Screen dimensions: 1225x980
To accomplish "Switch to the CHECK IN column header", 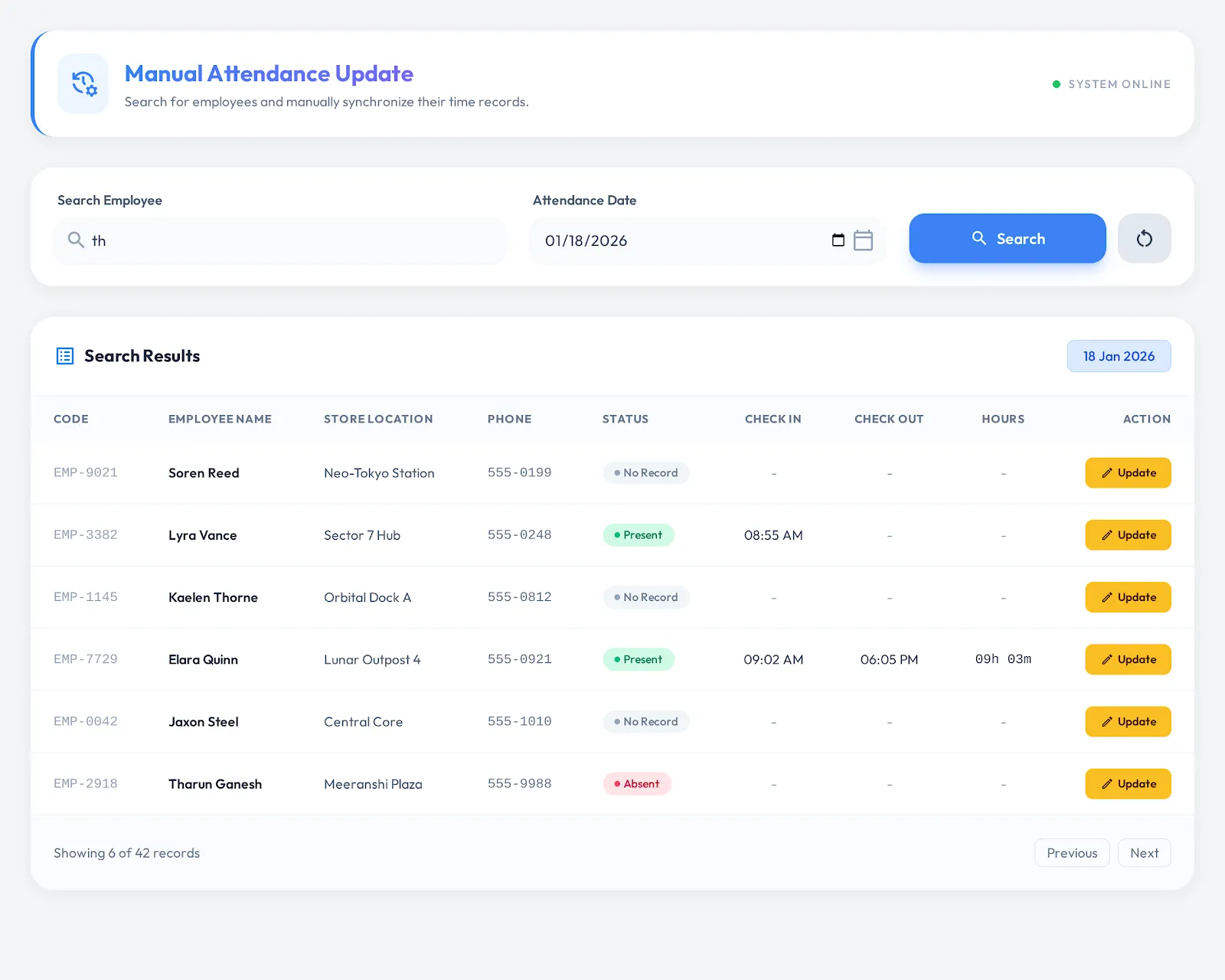I will [x=773, y=419].
